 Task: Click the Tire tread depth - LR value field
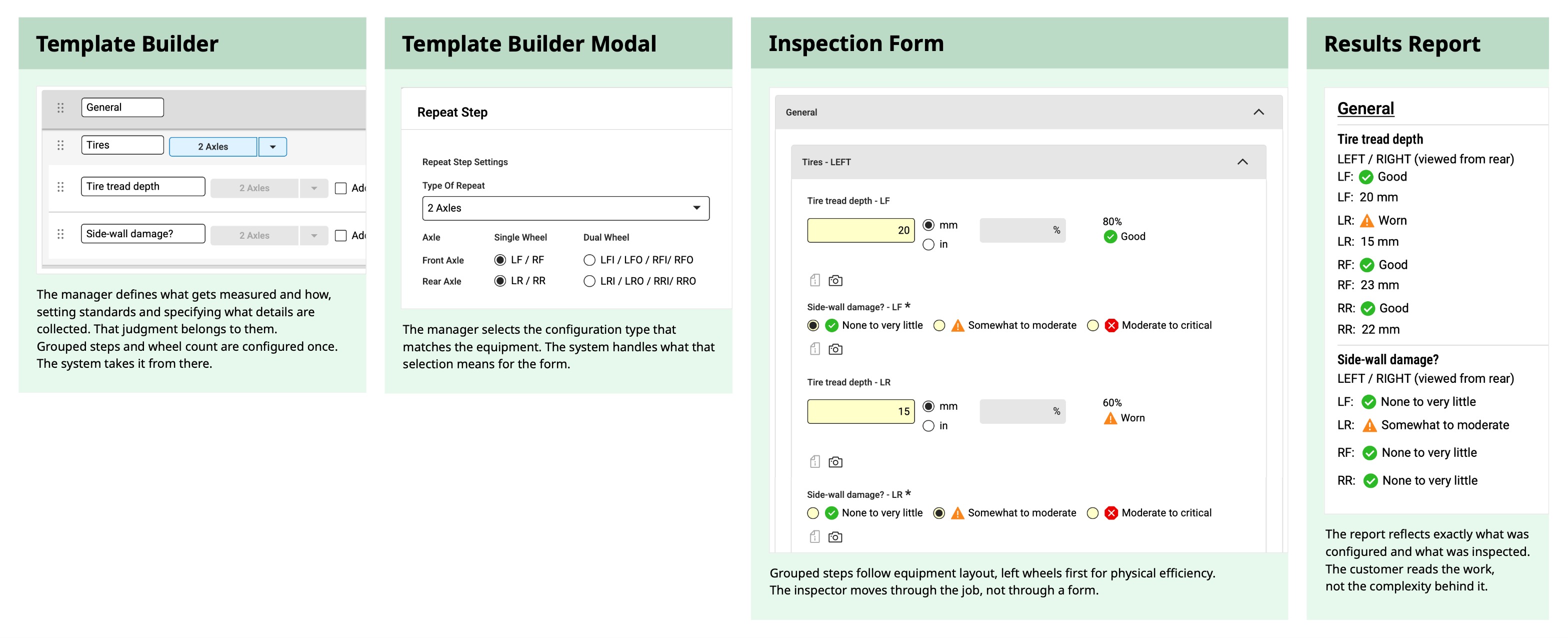pyautogui.click(x=860, y=411)
